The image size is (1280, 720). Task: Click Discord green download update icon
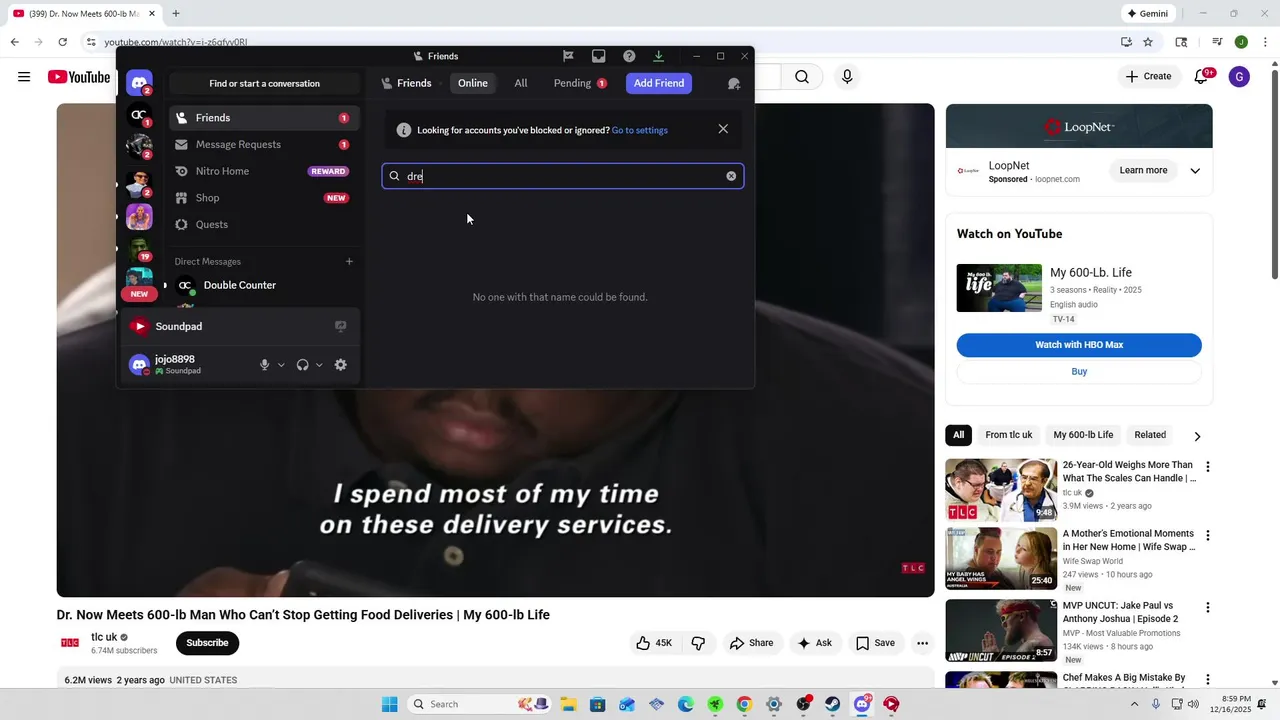658,56
